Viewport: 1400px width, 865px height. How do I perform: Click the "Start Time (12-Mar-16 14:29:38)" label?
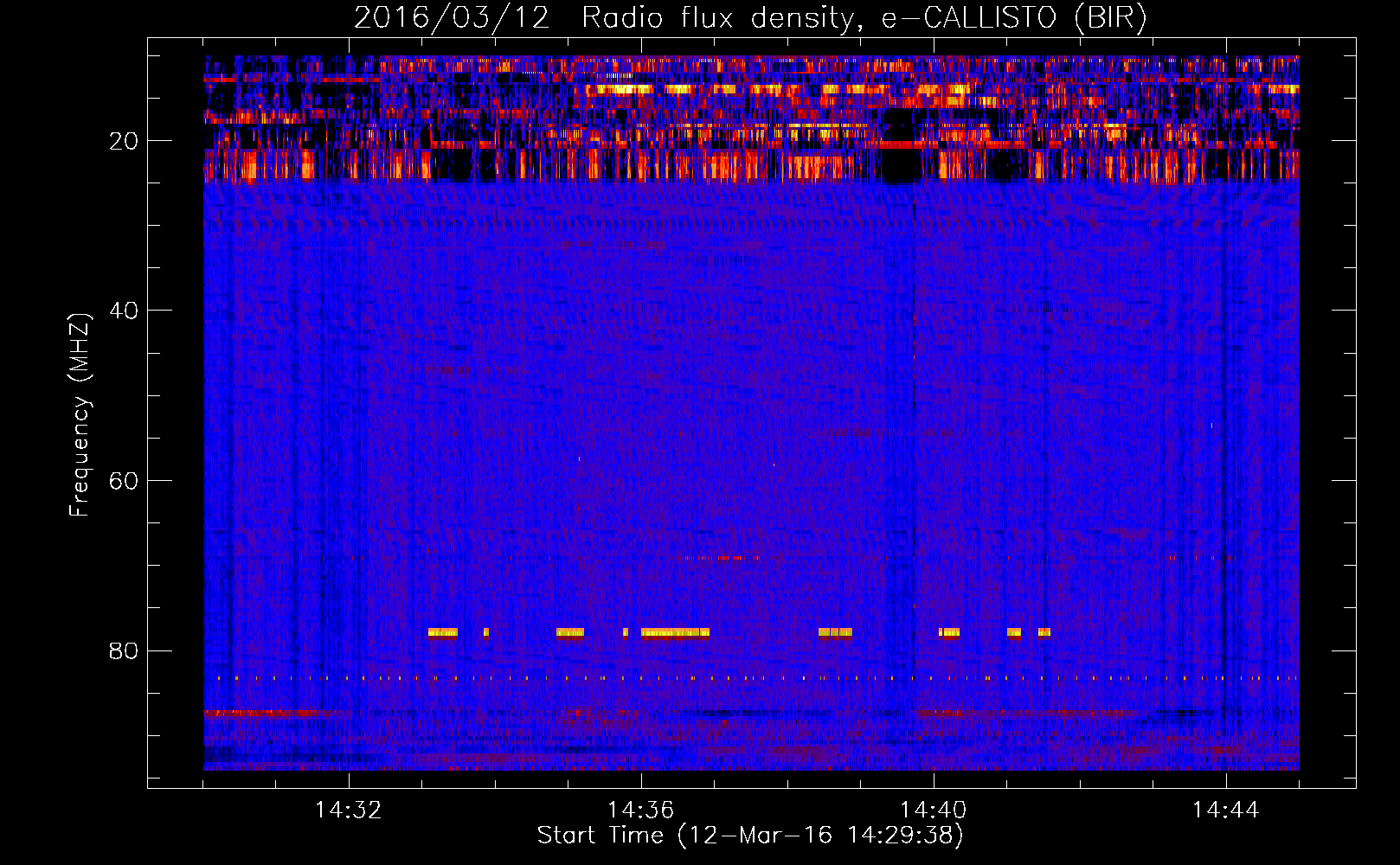point(750,836)
